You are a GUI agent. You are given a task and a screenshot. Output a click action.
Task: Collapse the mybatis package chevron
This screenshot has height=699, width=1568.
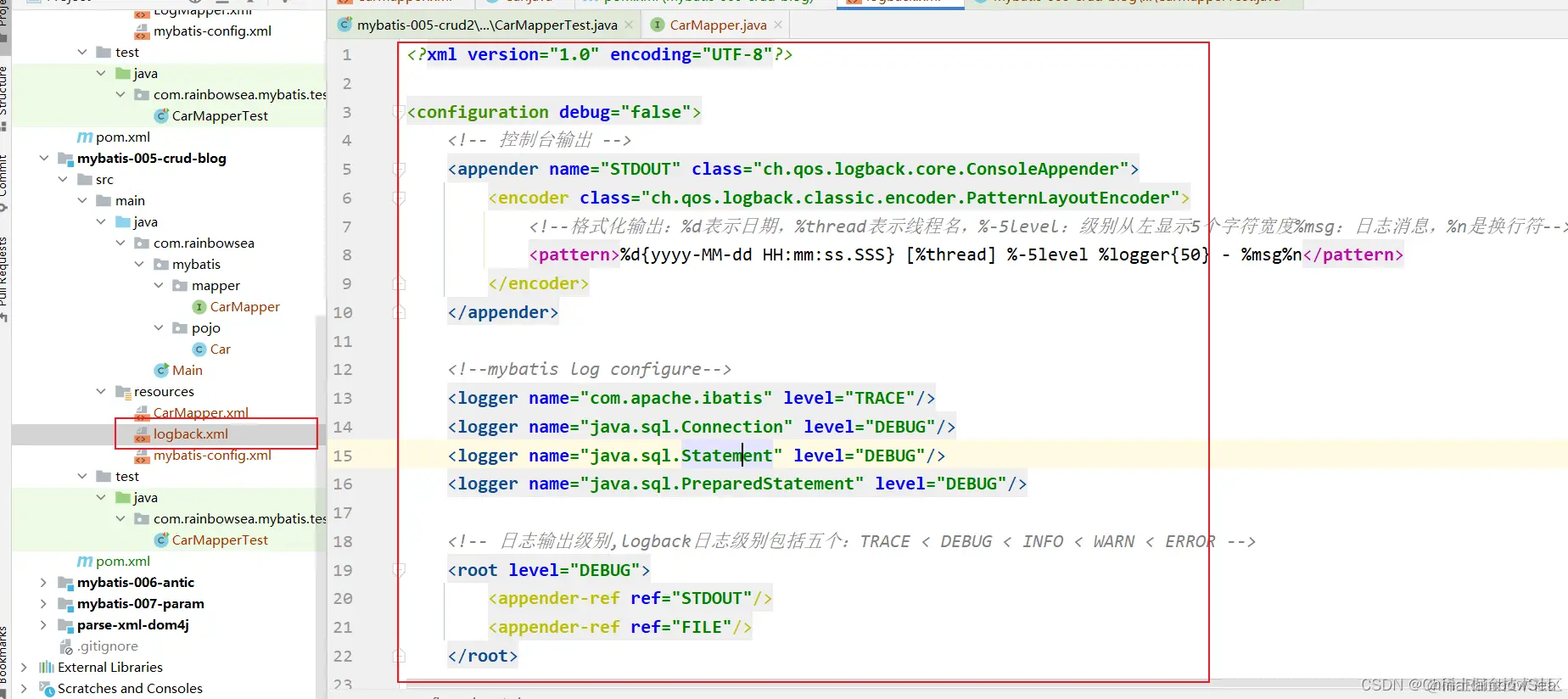point(140,265)
